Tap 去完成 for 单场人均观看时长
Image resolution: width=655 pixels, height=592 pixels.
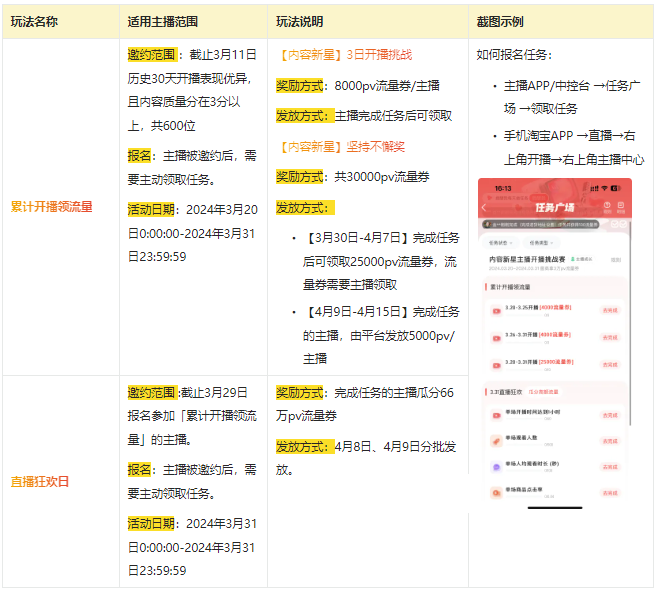click(610, 467)
